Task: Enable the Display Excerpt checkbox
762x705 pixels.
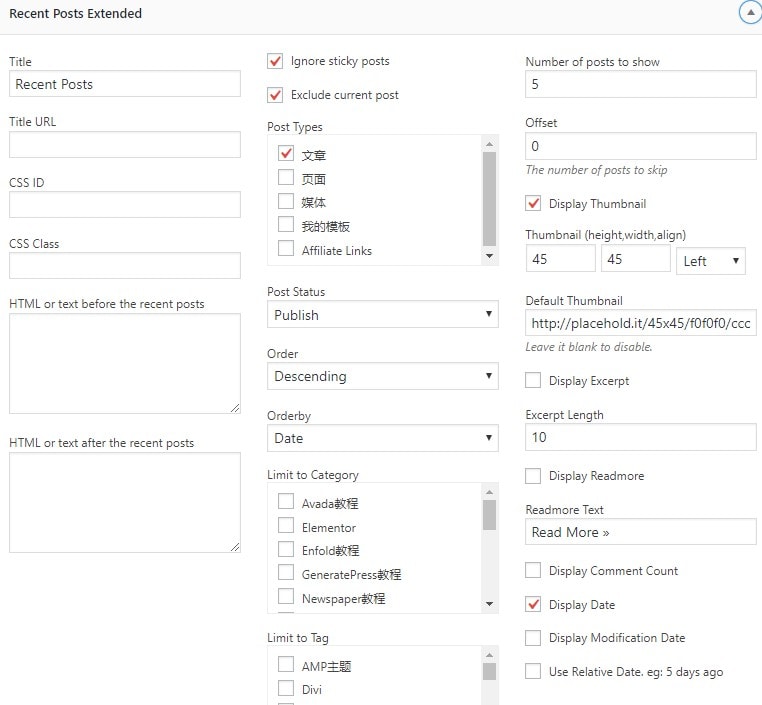Action: (533, 381)
